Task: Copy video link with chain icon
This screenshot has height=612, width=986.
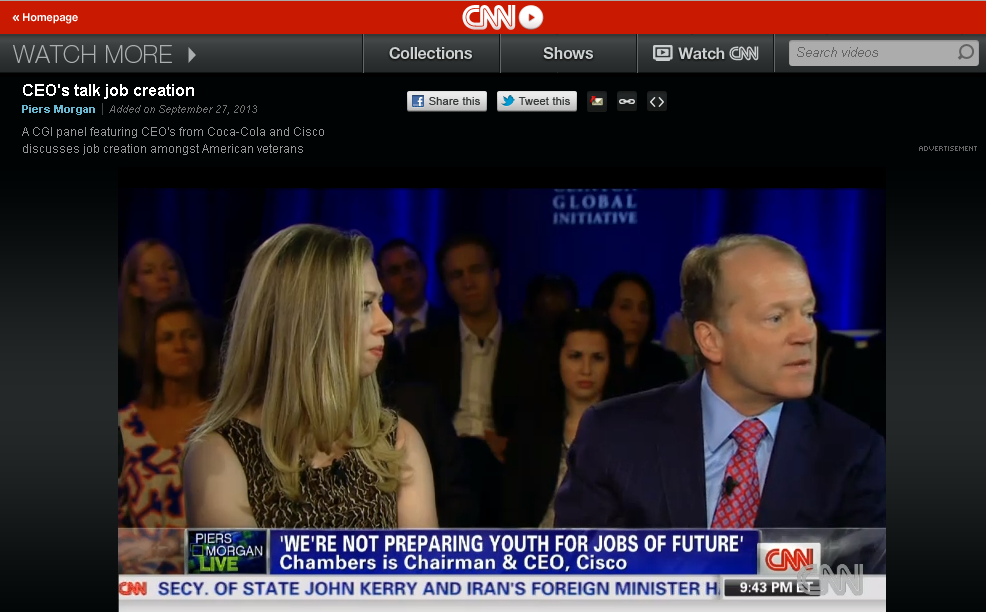Action: coord(627,101)
